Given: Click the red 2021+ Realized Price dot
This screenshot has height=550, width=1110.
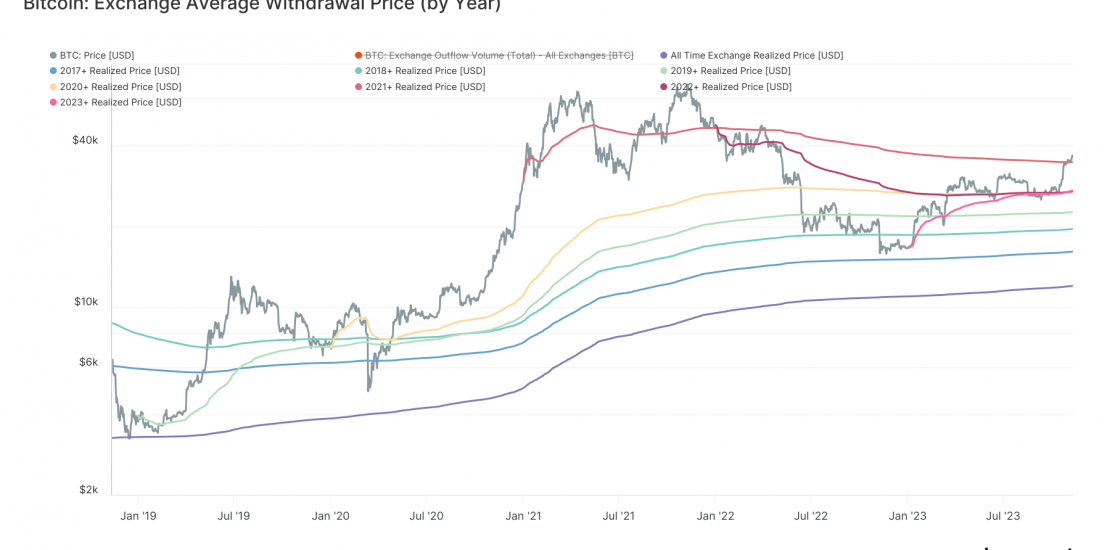Looking at the screenshot, I should (359, 87).
